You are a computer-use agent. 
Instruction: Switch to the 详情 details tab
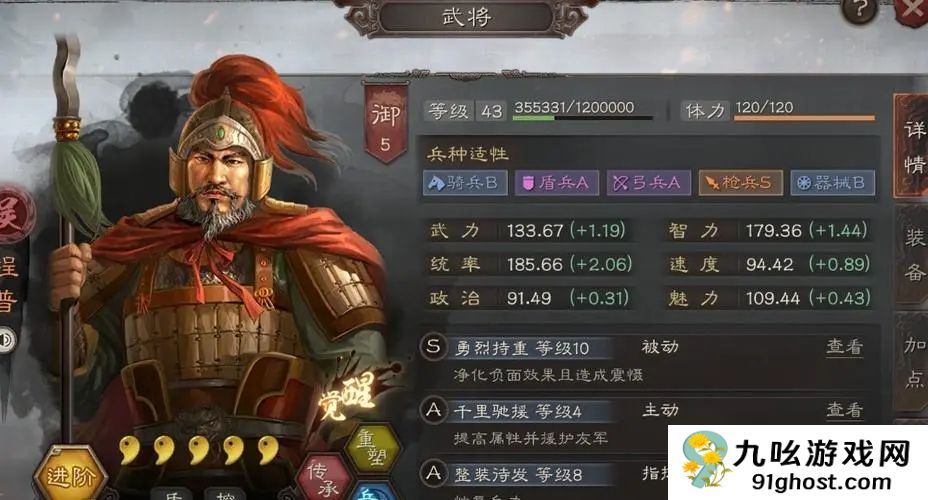click(x=912, y=146)
